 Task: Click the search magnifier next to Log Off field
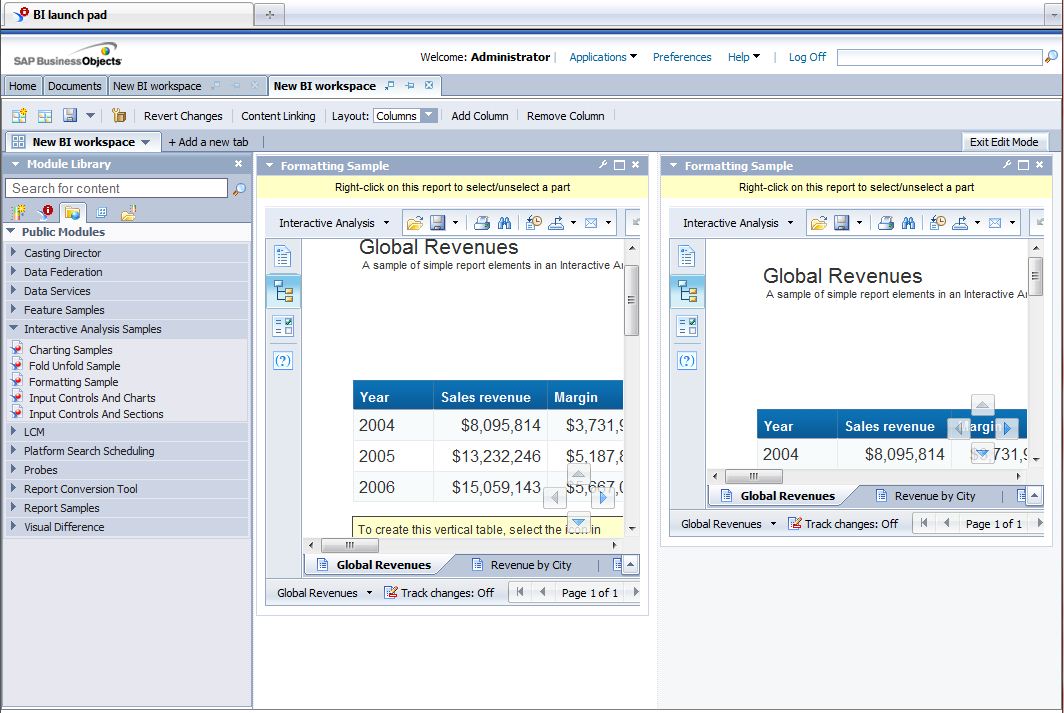(x=1050, y=57)
